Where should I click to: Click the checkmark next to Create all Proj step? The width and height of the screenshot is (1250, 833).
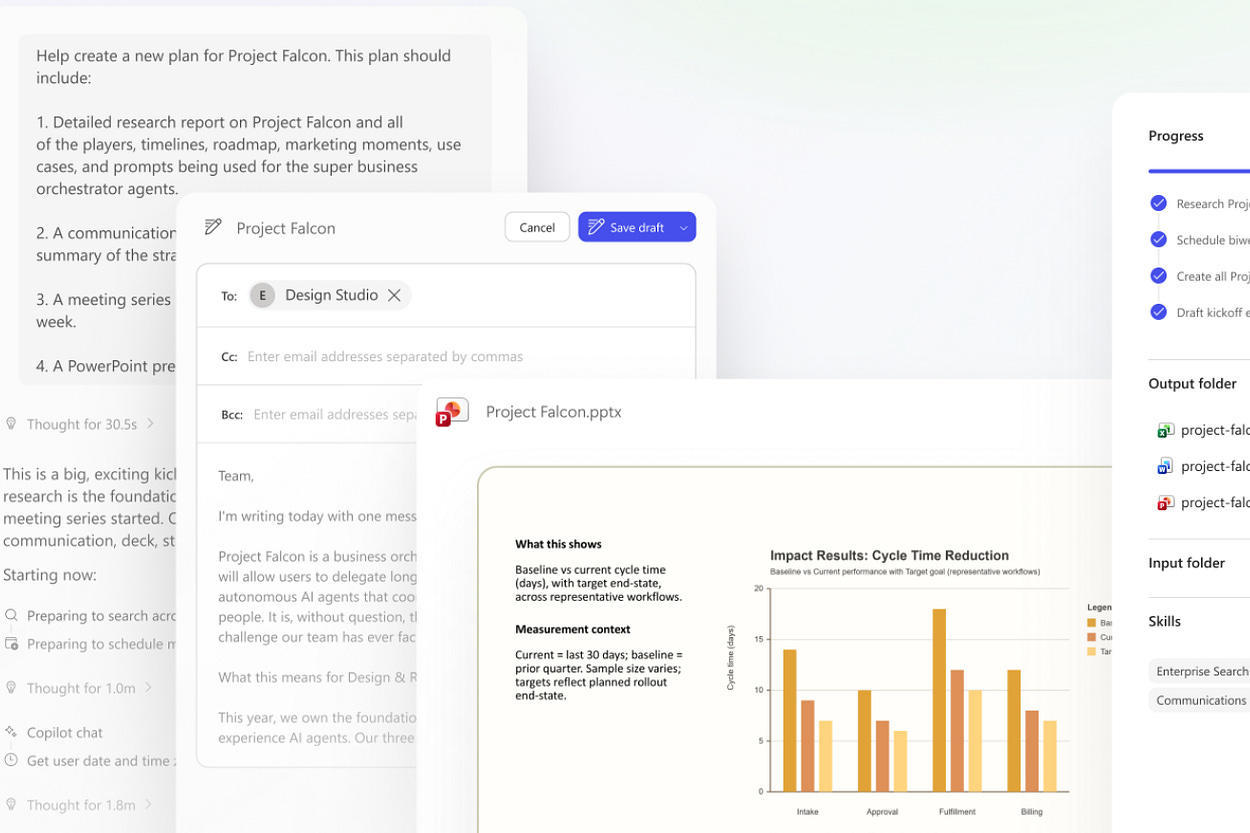tap(1158, 276)
